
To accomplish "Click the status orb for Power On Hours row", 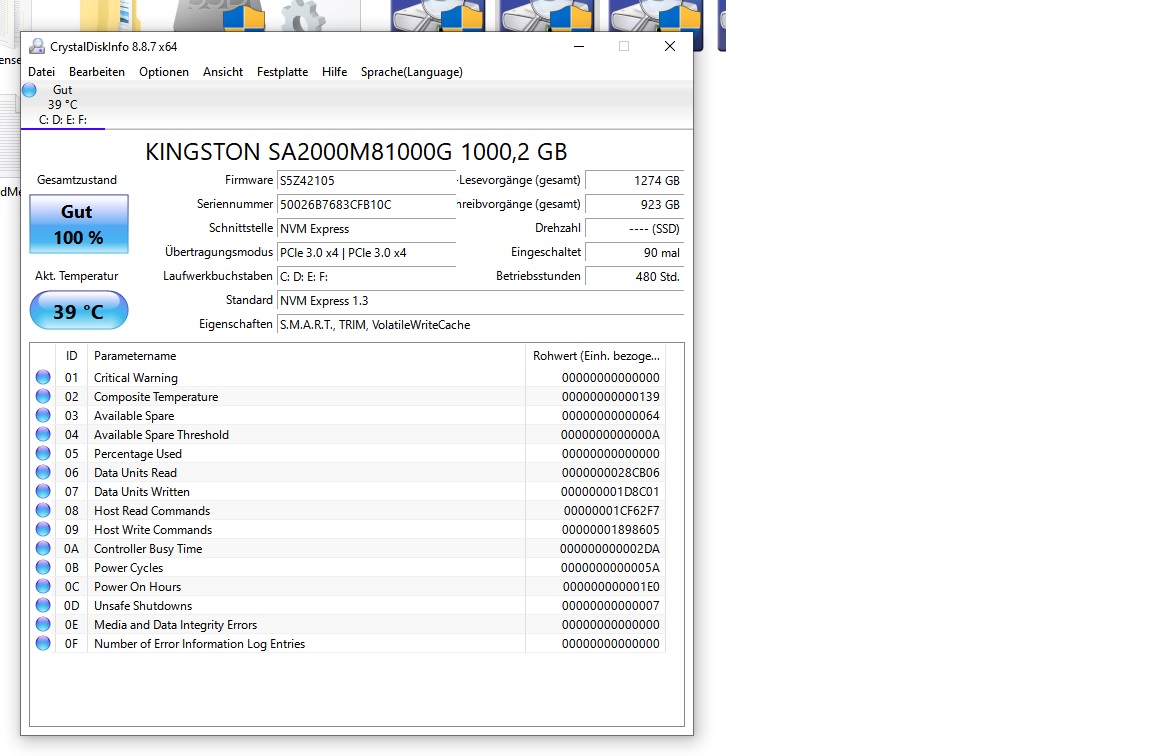I will tap(43, 587).
